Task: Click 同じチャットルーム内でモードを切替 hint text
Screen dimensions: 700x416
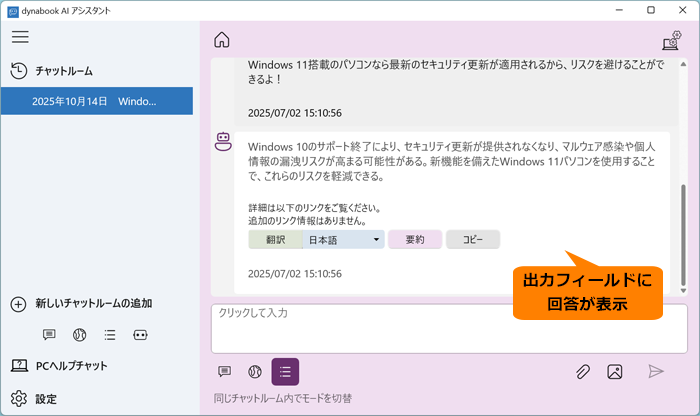Action: pos(283,398)
